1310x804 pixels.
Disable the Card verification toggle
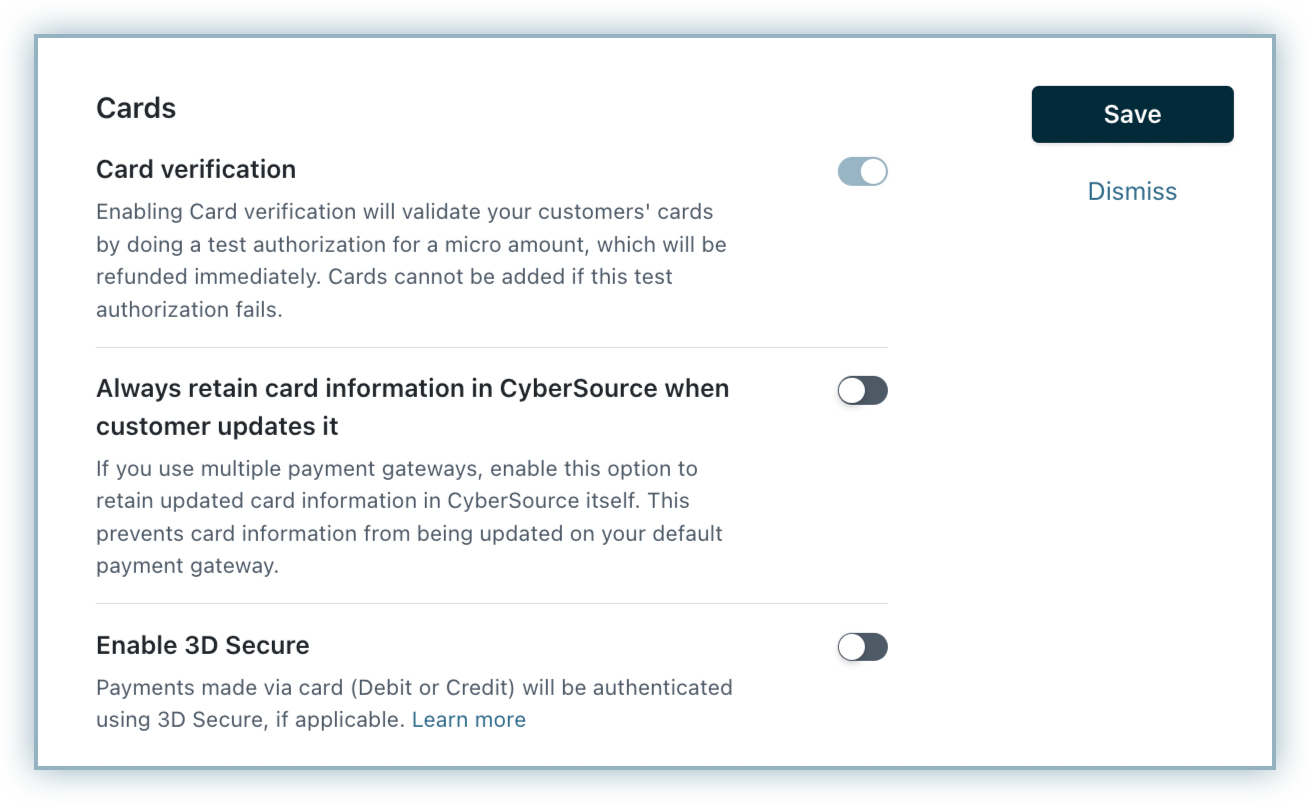[862, 171]
